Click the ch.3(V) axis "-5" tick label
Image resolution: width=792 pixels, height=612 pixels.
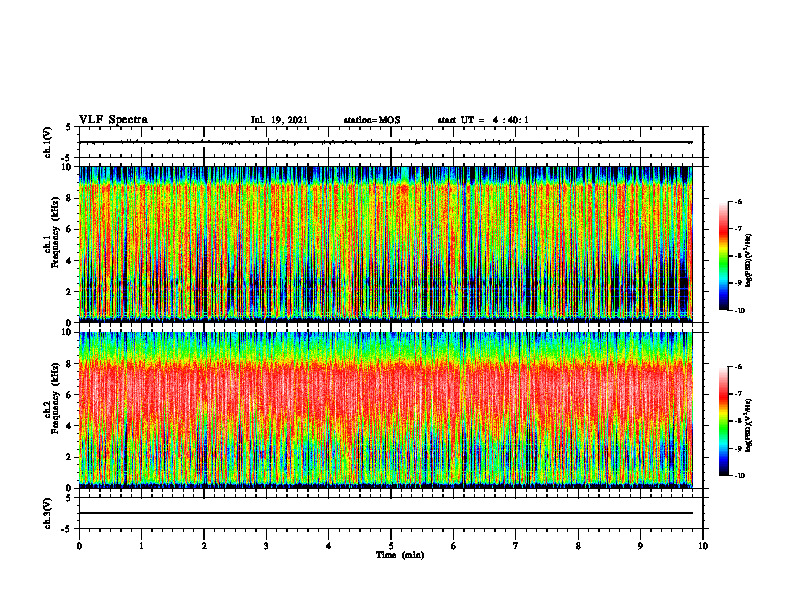[68, 529]
